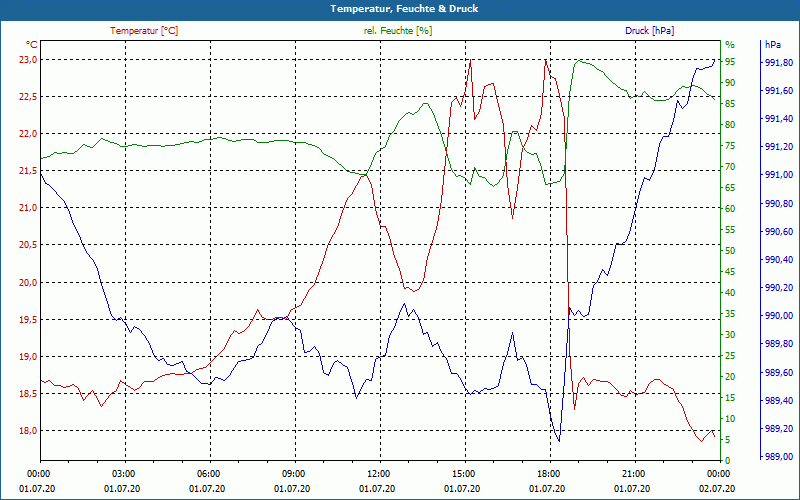Click the 18,0 temperature axis value
This screenshot has height=500, width=800.
(x=28, y=431)
